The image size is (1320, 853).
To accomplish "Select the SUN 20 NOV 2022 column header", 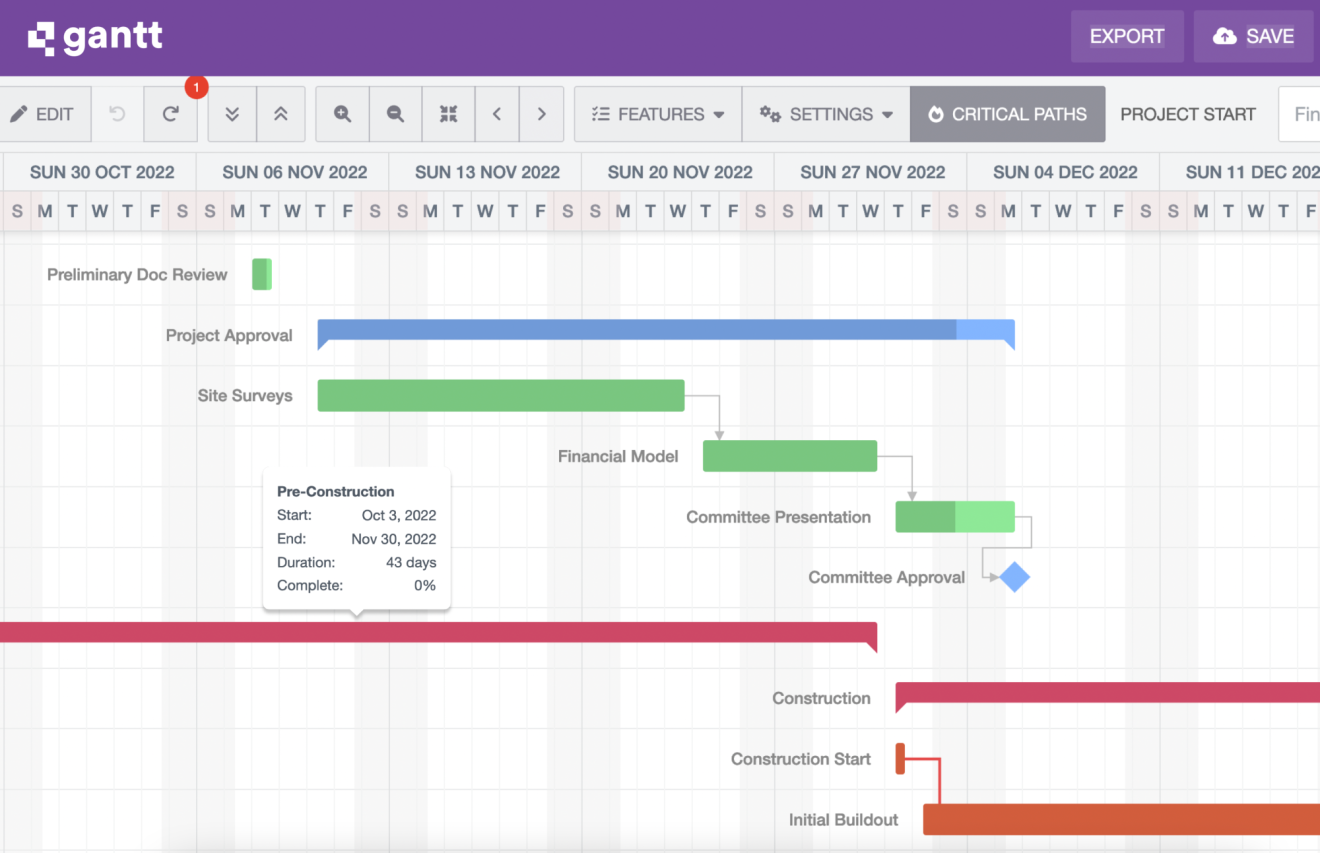I will 679,171.
